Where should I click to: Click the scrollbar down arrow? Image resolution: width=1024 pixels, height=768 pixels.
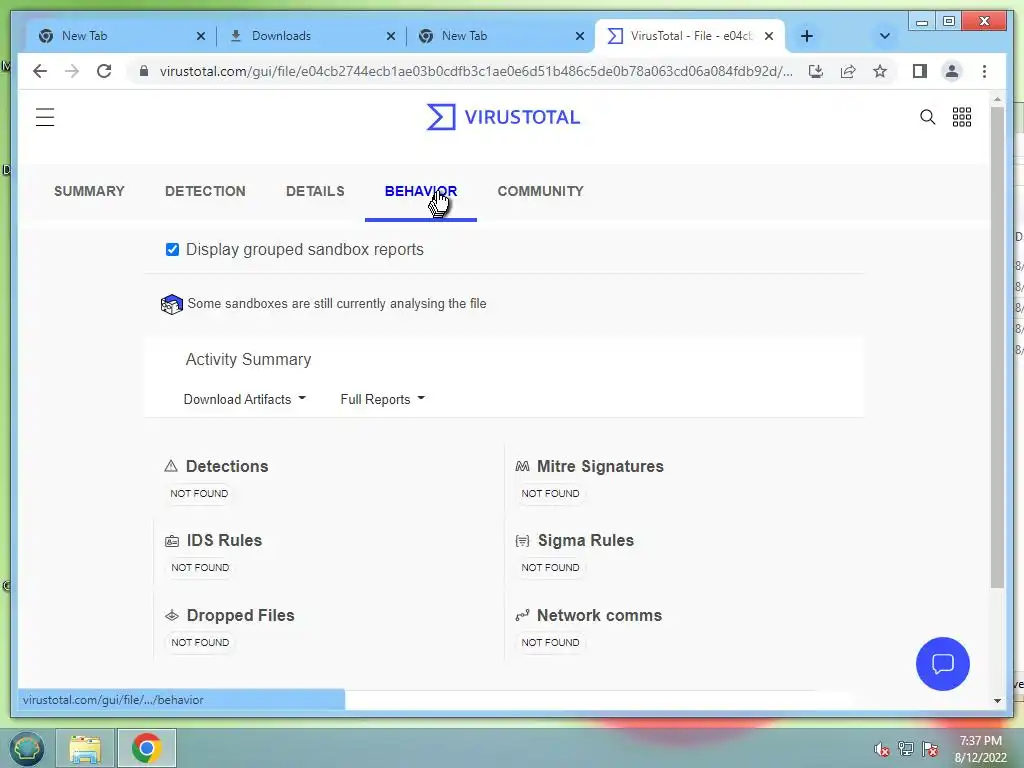pyautogui.click(x=997, y=701)
